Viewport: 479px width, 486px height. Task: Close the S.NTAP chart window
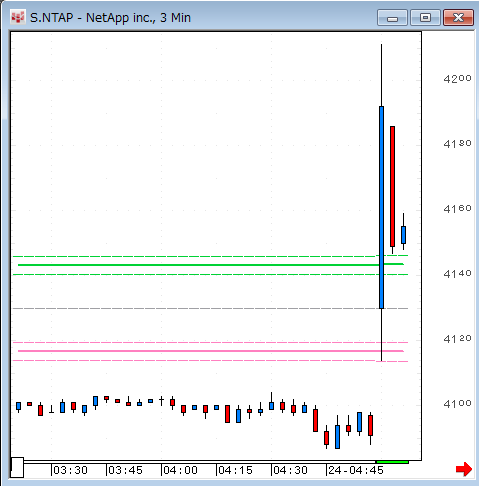pos(458,18)
